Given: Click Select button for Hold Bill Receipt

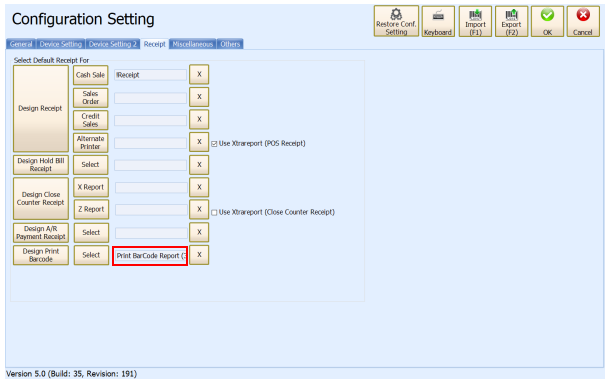Looking at the screenshot, I should [90, 164].
